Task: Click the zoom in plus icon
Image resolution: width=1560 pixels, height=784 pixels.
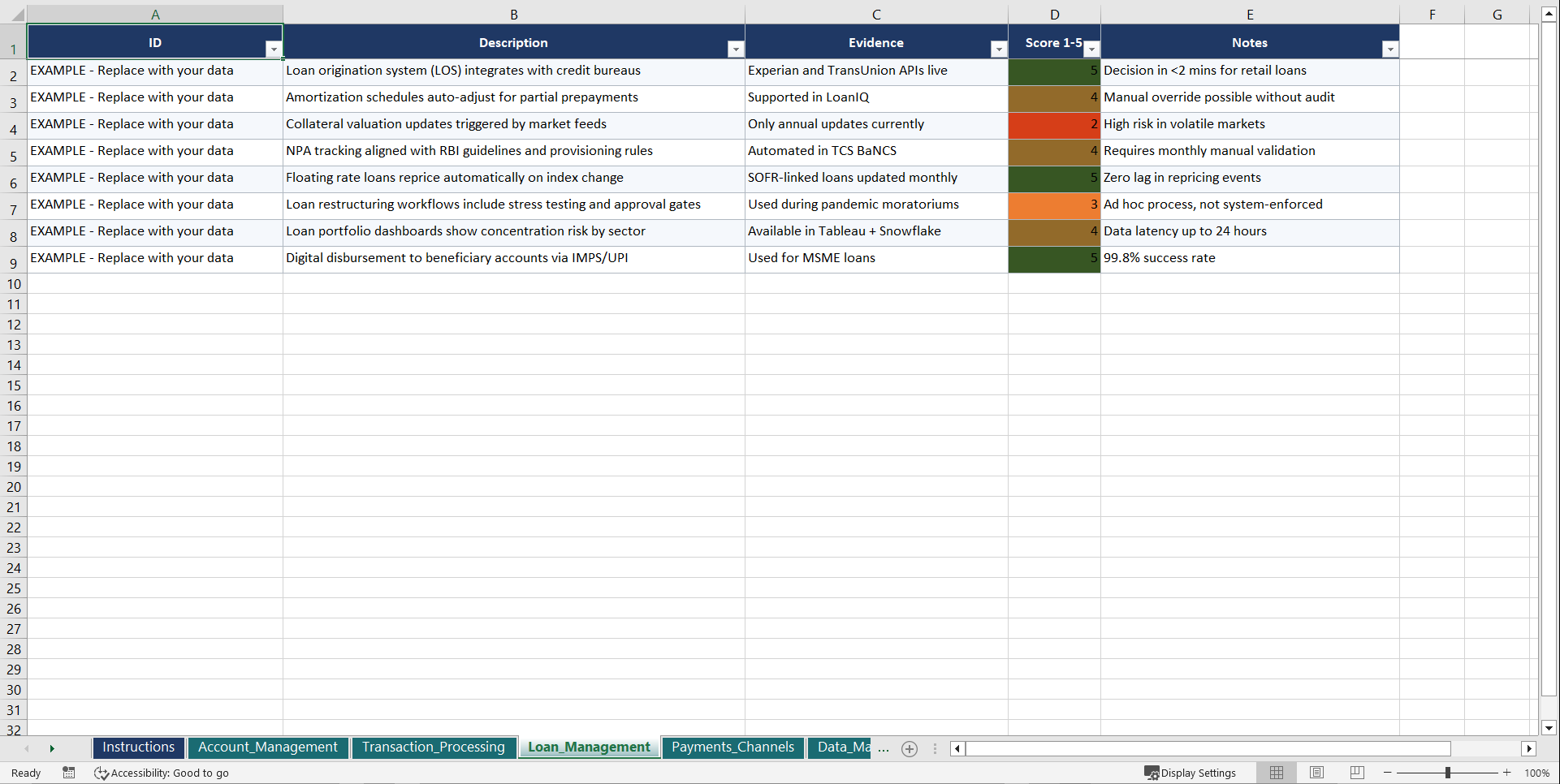Action: [x=1506, y=773]
